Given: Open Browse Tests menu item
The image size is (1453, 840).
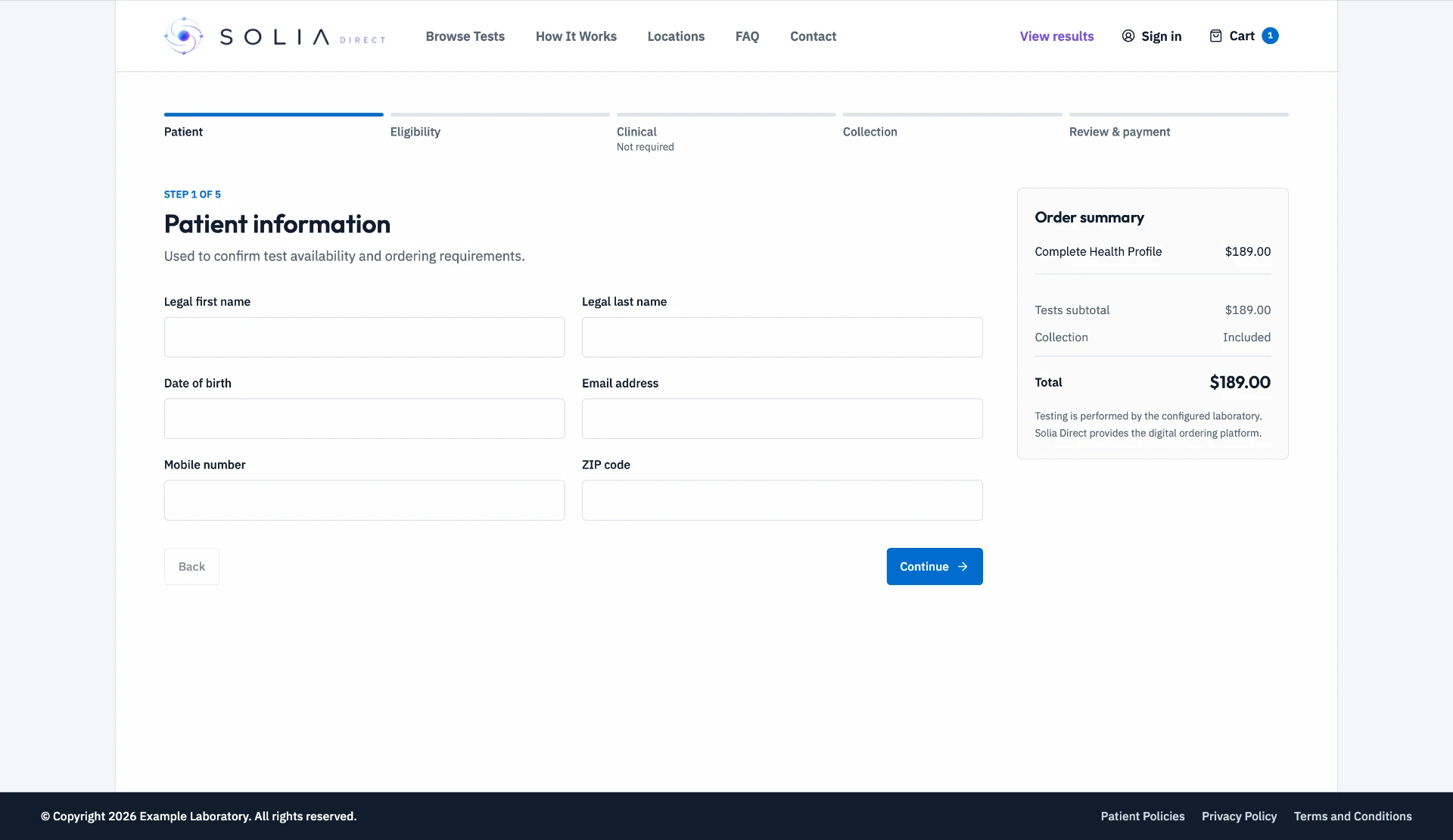Looking at the screenshot, I should [465, 36].
